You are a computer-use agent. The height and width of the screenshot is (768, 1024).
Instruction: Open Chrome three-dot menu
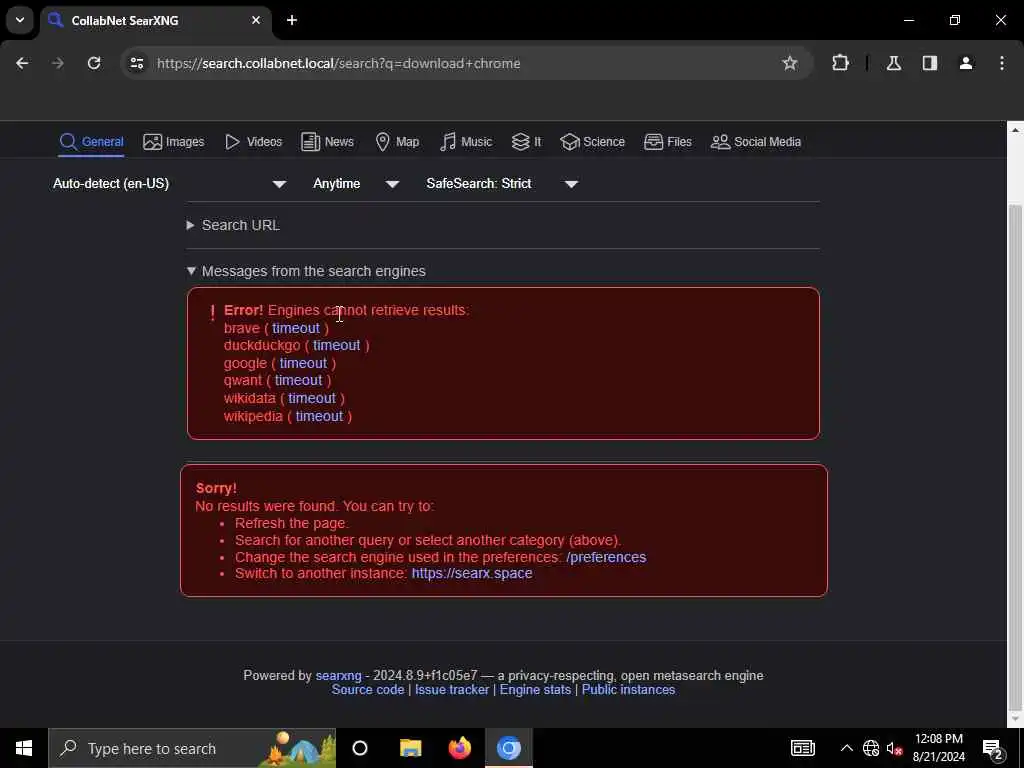(x=1001, y=63)
